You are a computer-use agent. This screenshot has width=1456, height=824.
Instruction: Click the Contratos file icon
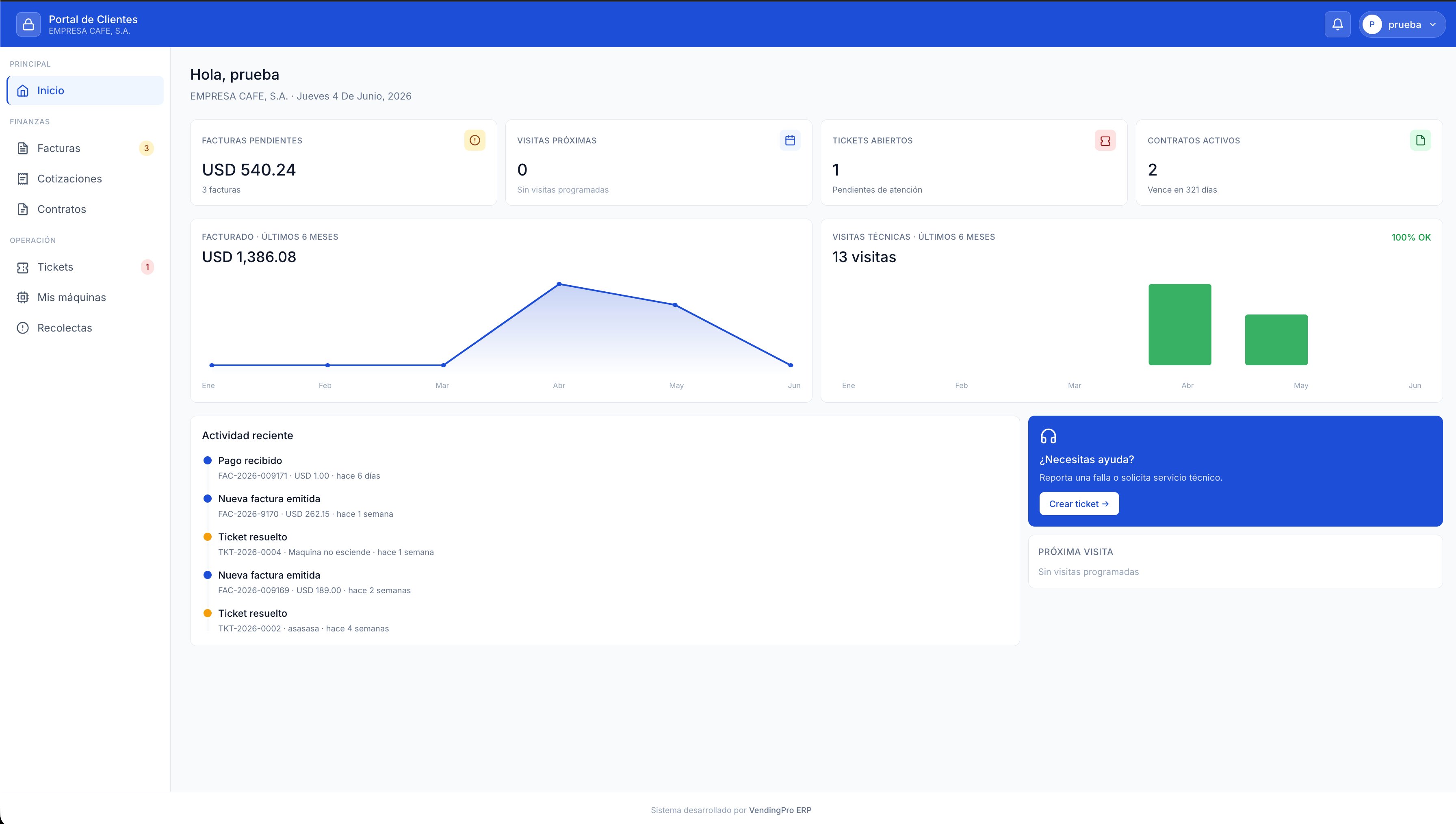23,209
